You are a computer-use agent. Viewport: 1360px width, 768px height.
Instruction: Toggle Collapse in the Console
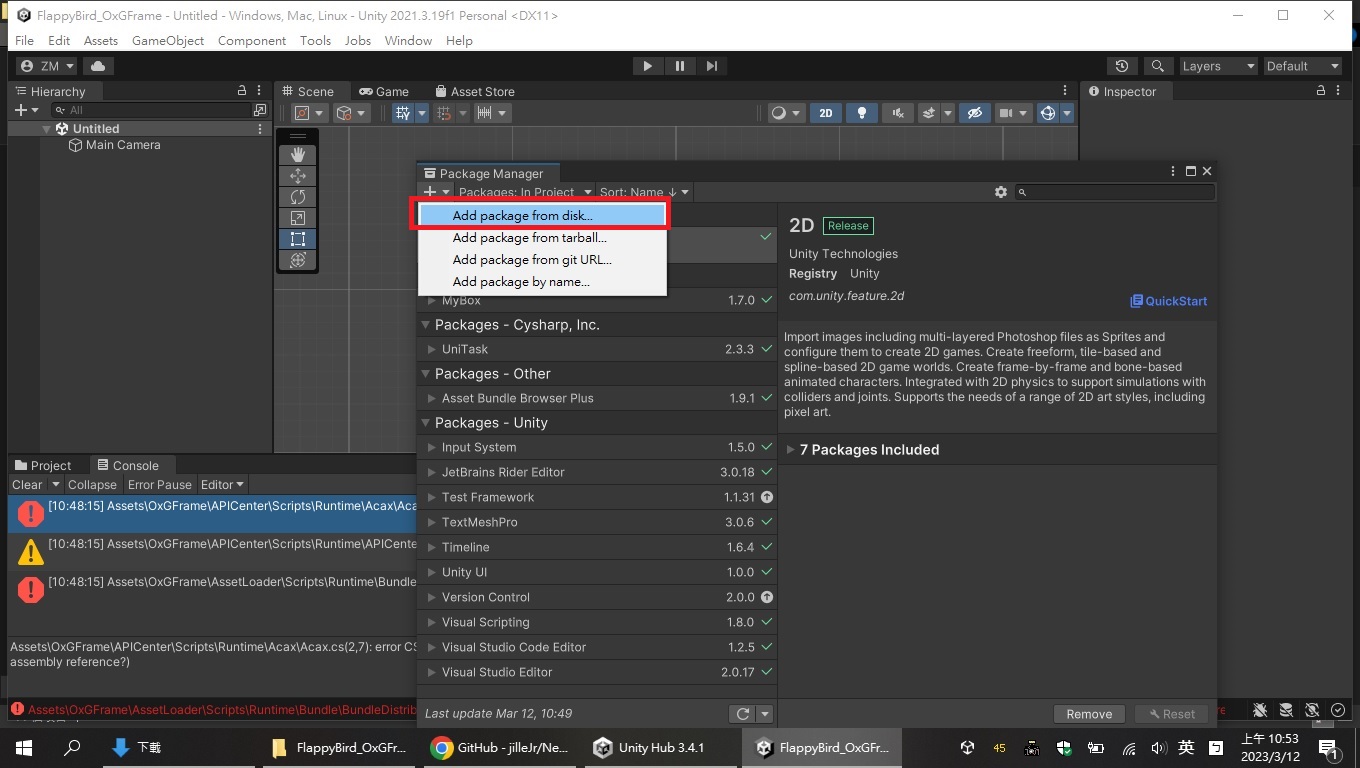(92, 485)
